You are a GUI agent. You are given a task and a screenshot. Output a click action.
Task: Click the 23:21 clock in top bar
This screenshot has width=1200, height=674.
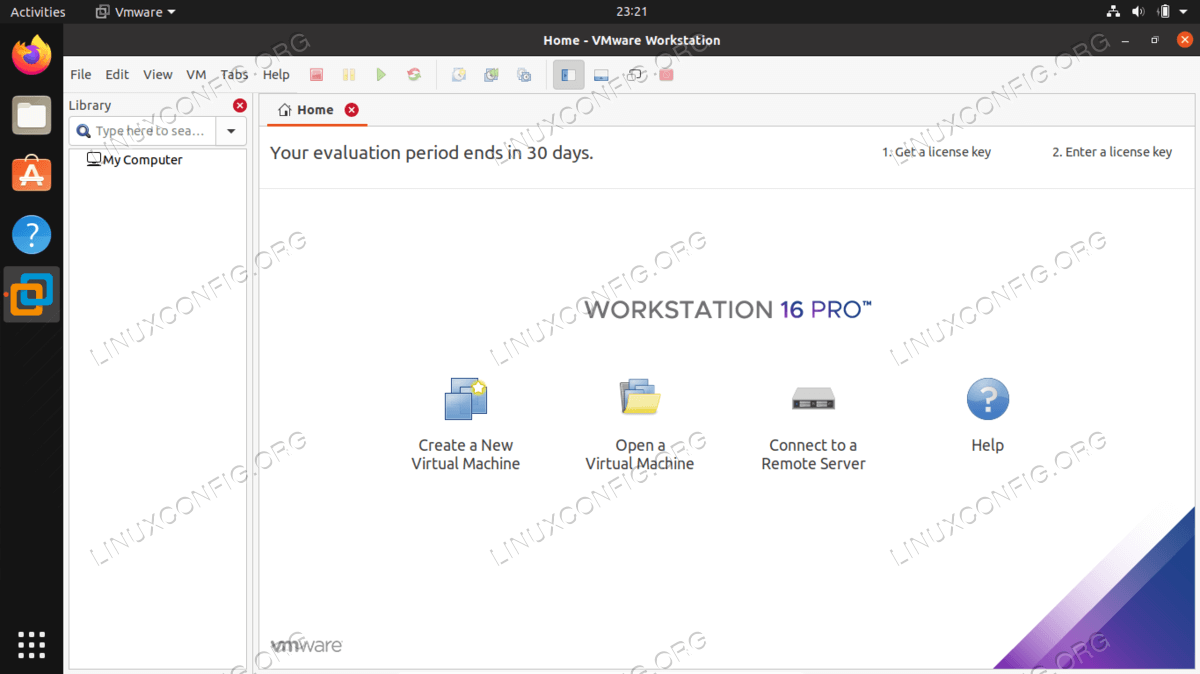pyautogui.click(x=632, y=12)
